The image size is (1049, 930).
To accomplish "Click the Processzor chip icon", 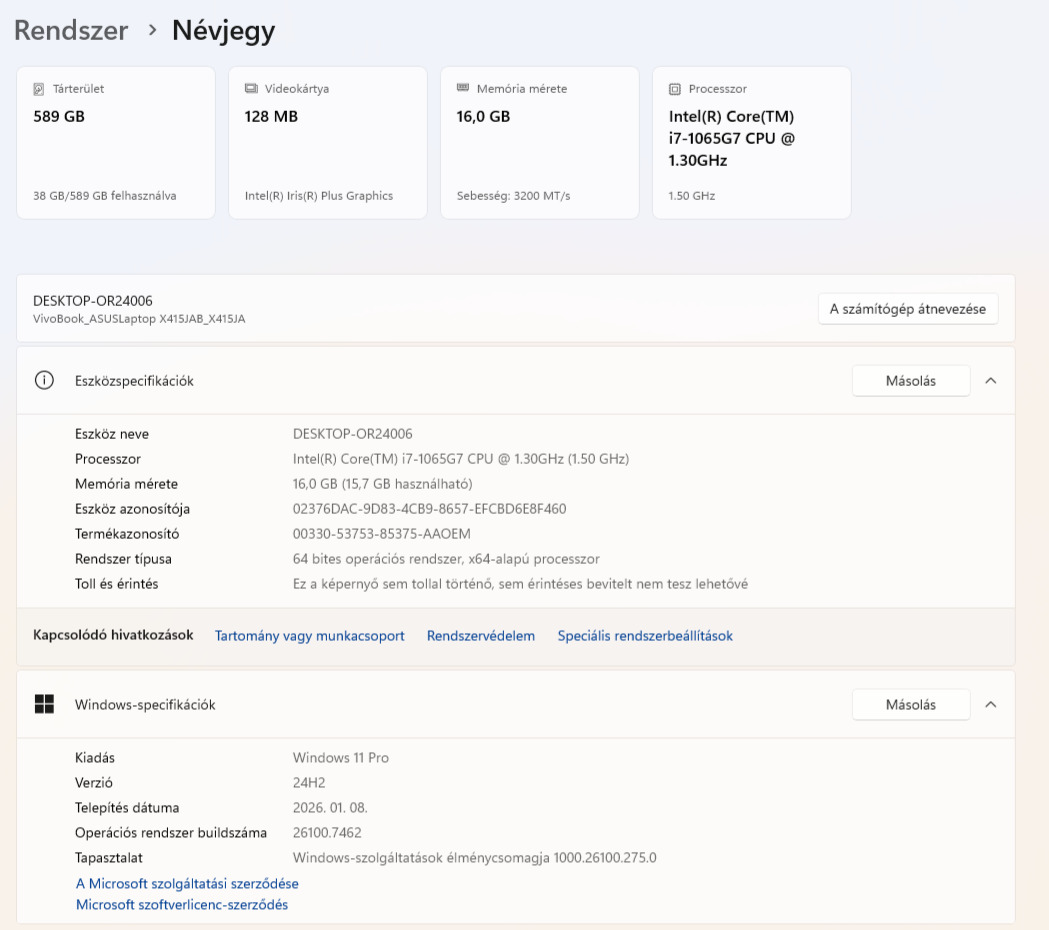I will point(675,89).
